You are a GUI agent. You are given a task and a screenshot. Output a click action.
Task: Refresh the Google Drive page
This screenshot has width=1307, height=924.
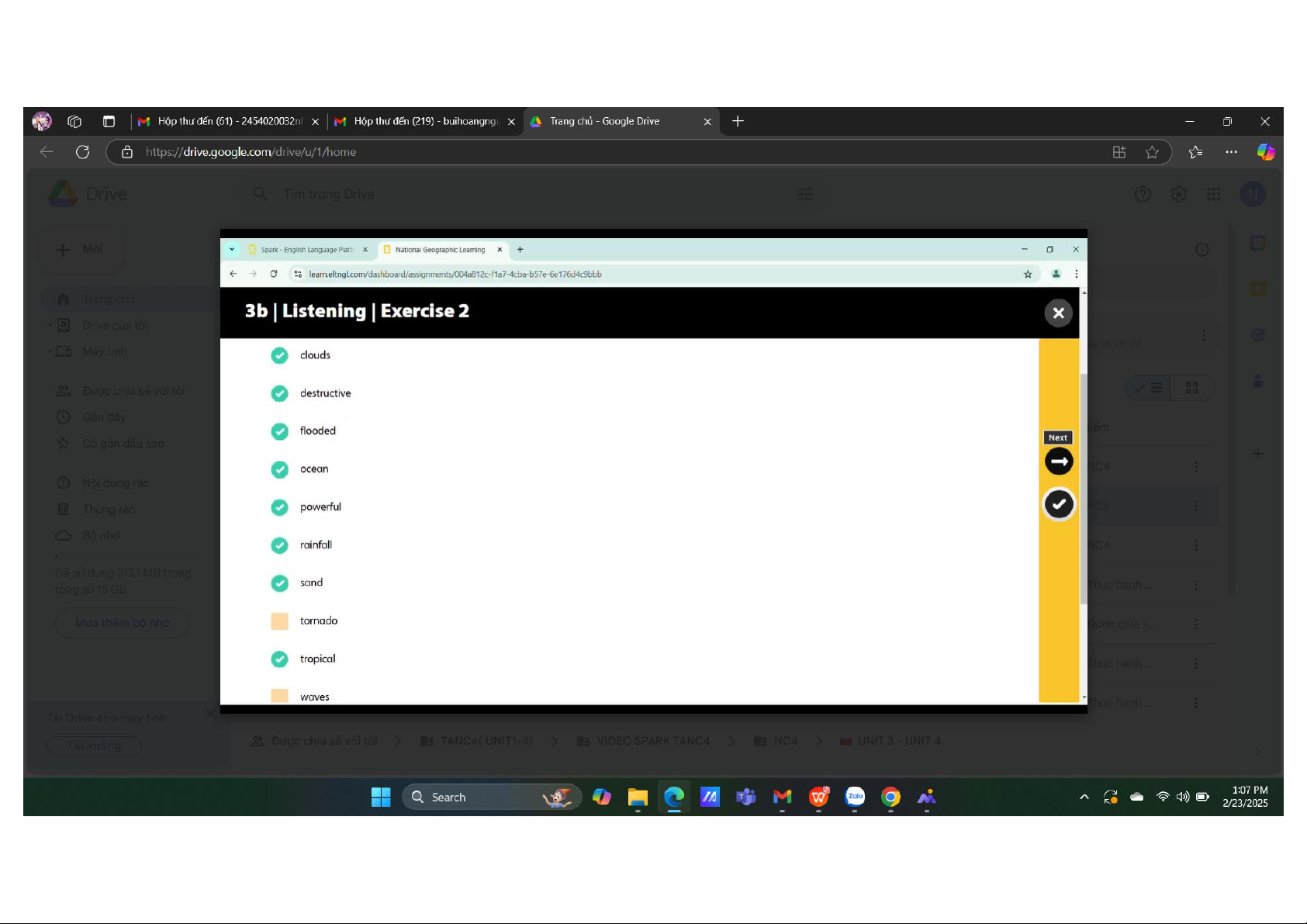[x=83, y=152]
